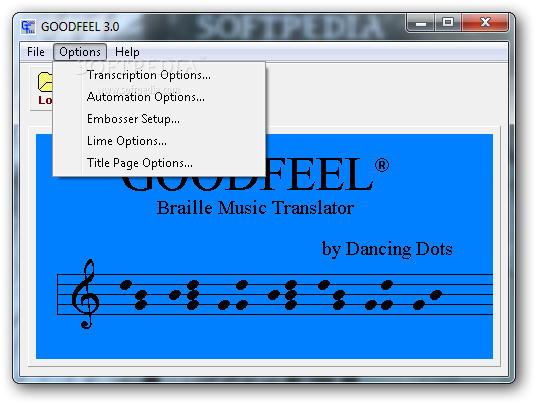The image size is (536, 404).
Task: Select Automation Options... menu entry
Action: tap(159, 97)
